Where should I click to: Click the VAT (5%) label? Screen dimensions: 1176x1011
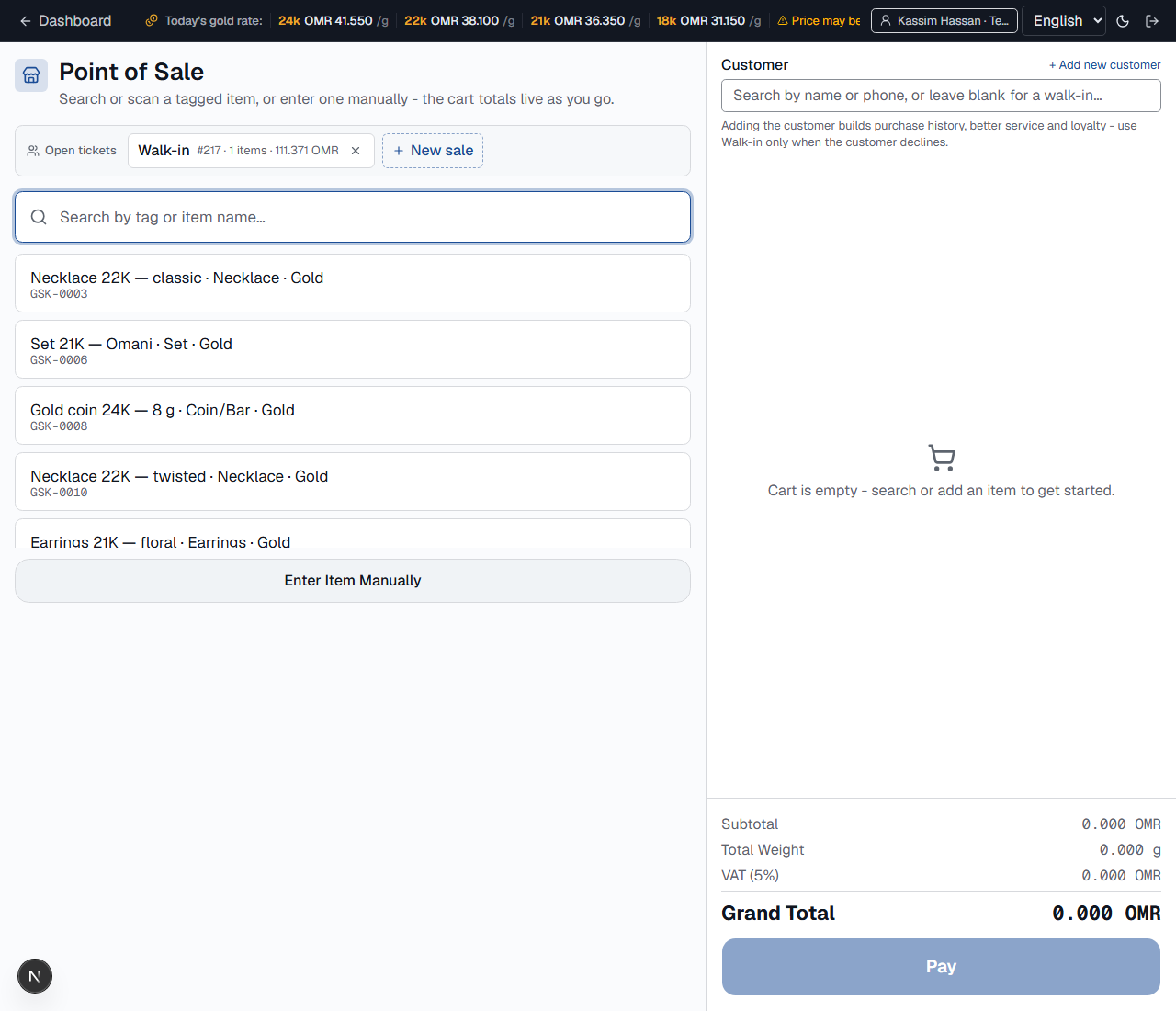(750, 876)
